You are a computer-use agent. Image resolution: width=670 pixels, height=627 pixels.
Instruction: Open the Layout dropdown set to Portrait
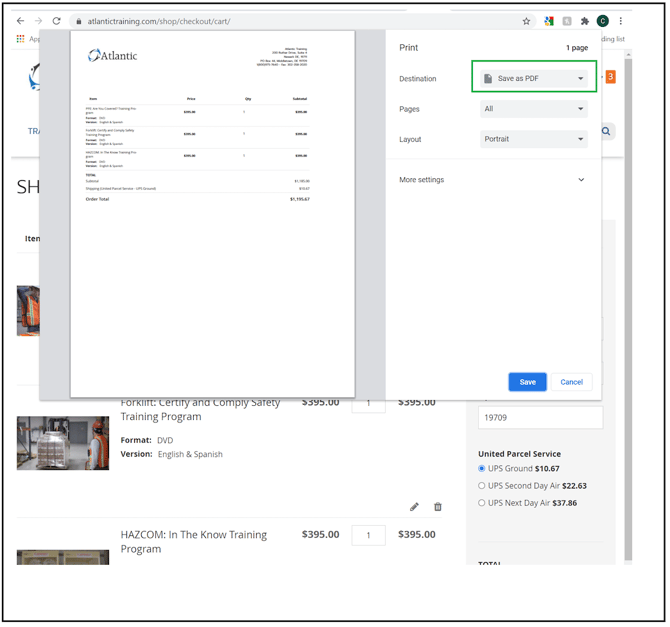coord(533,140)
